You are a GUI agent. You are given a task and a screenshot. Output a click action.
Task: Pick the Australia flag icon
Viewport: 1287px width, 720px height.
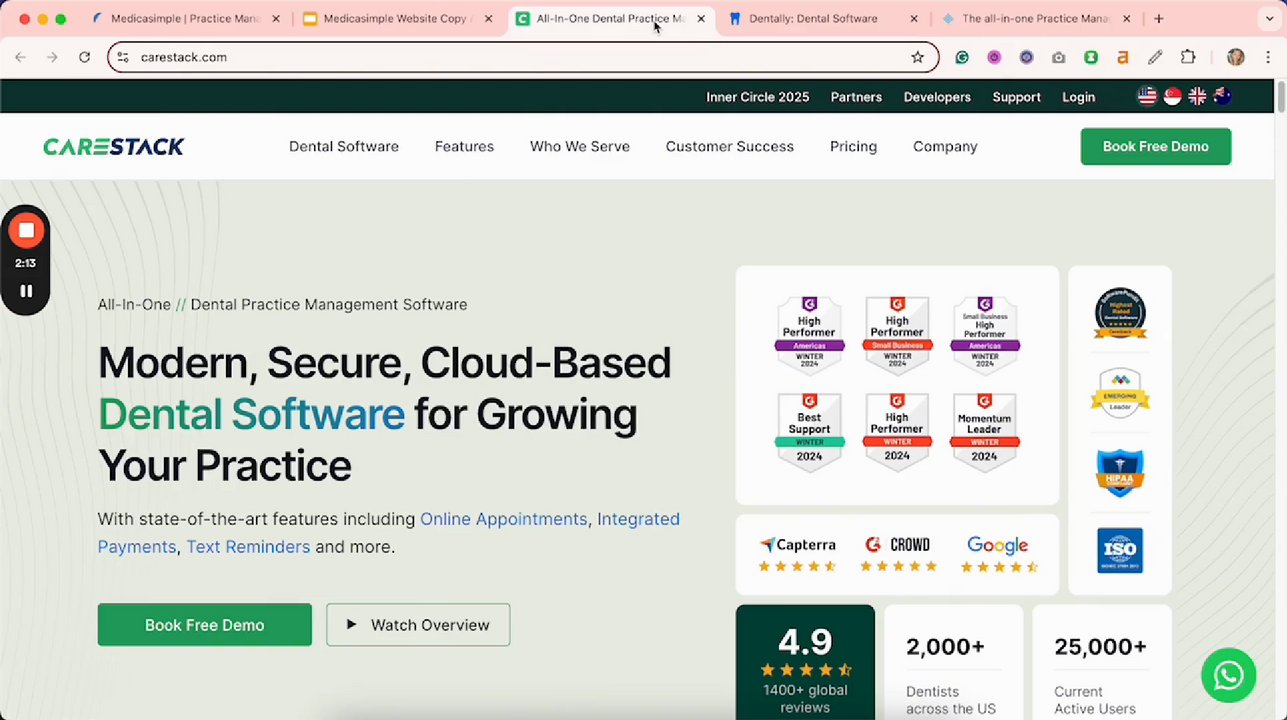point(1221,96)
